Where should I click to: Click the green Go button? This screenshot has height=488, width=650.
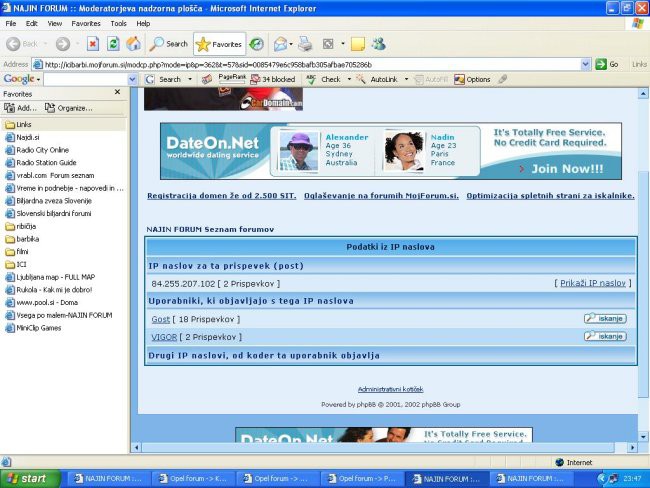[x=607, y=64]
